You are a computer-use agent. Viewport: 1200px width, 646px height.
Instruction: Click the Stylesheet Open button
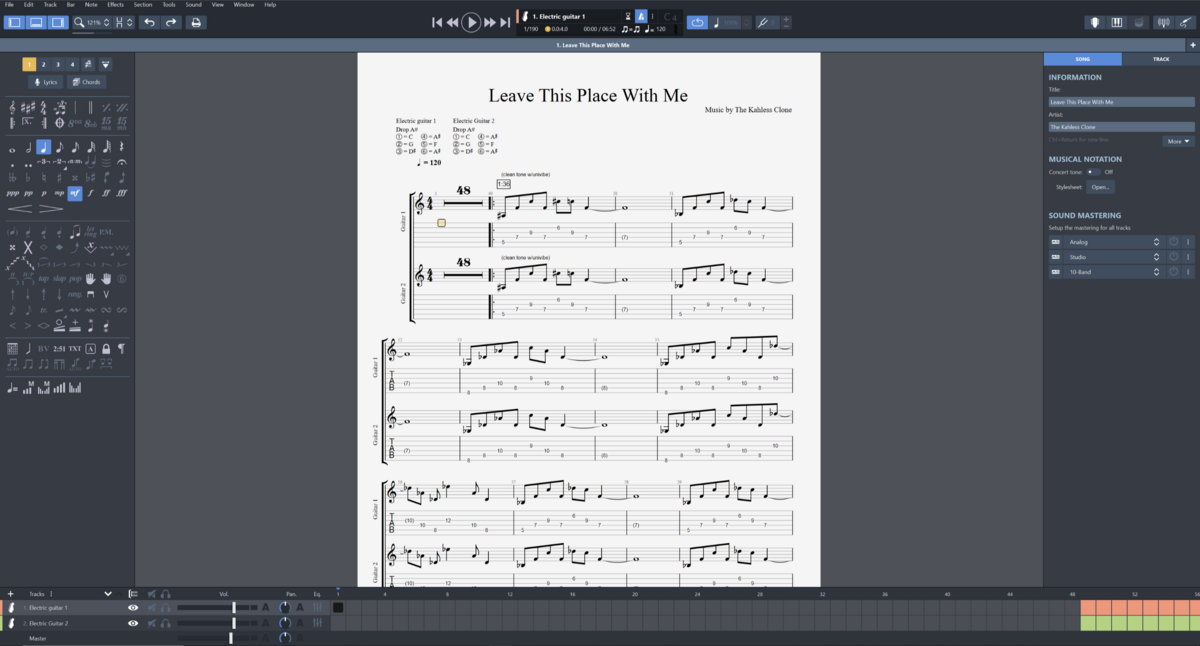pos(1100,187)
